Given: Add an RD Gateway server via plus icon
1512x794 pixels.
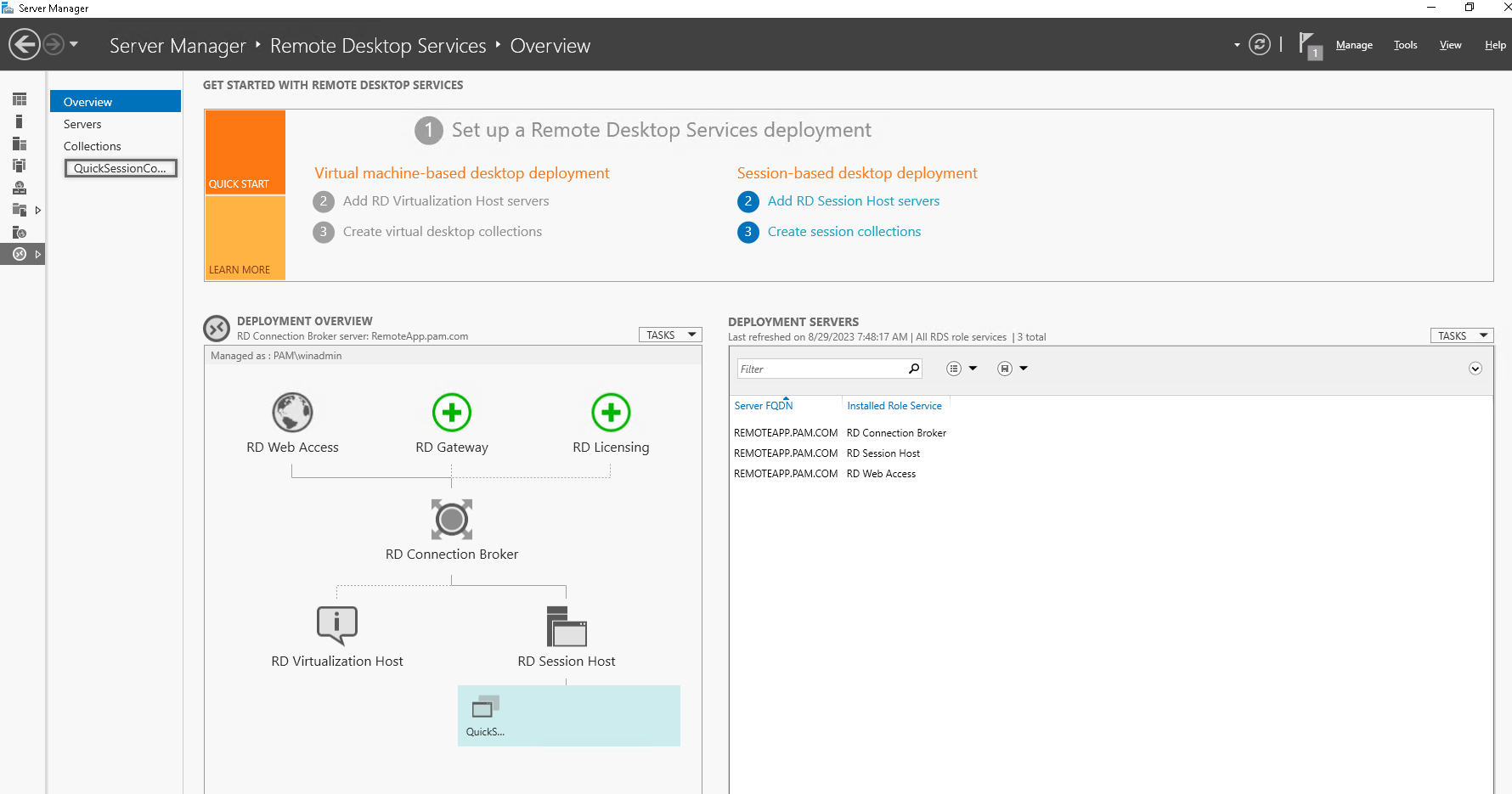Looking at the screenshot, I should coord(452,413).
